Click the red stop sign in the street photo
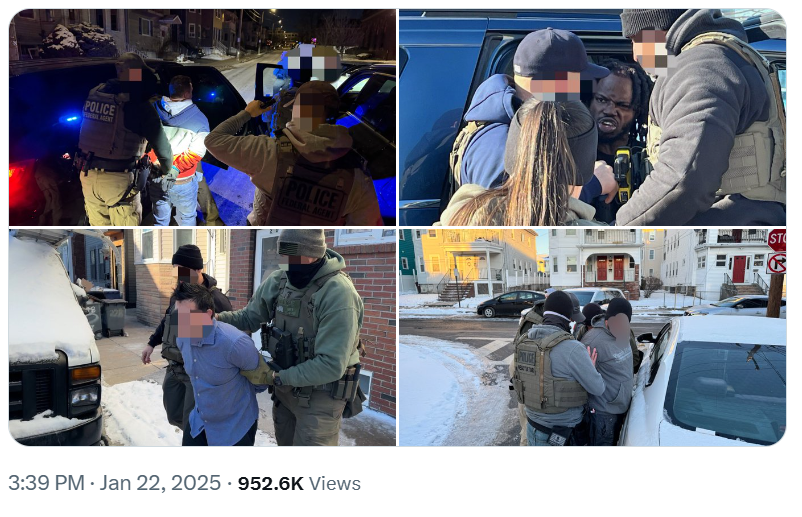The image size is (802, 517). point(777,239)
